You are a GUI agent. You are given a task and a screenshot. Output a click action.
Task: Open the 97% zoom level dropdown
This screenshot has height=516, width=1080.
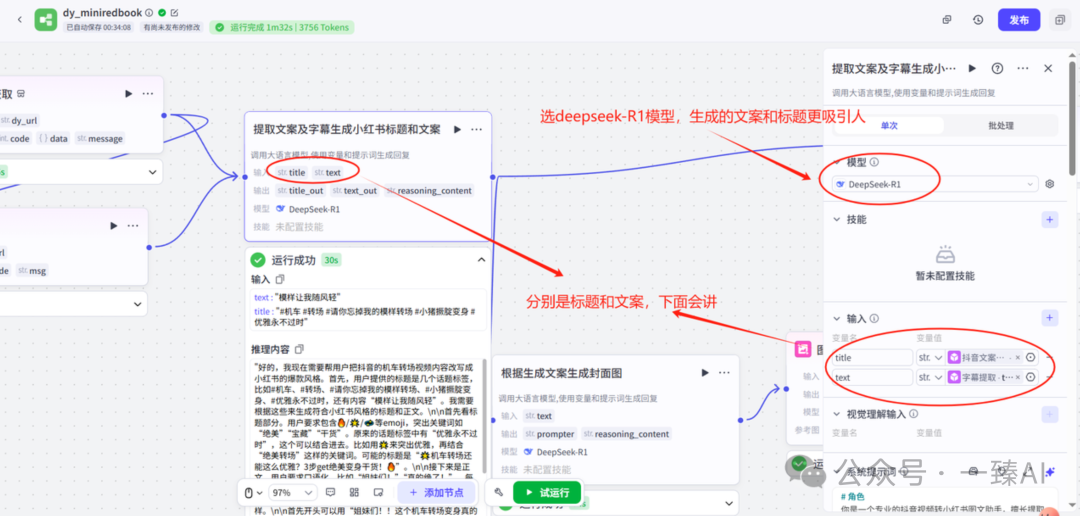click(293, 493)
